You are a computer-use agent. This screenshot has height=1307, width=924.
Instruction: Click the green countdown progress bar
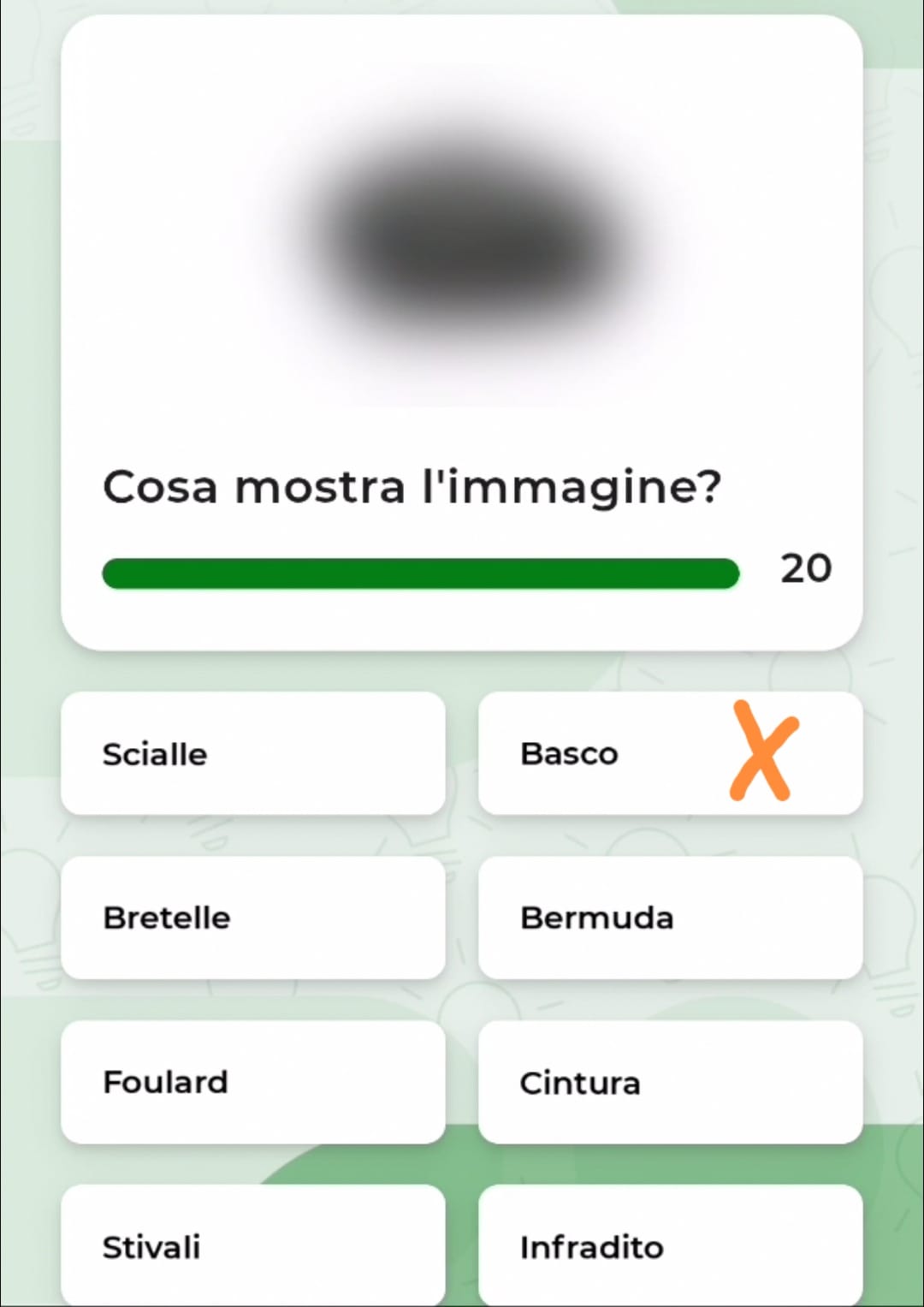click(x=420, y=573)
